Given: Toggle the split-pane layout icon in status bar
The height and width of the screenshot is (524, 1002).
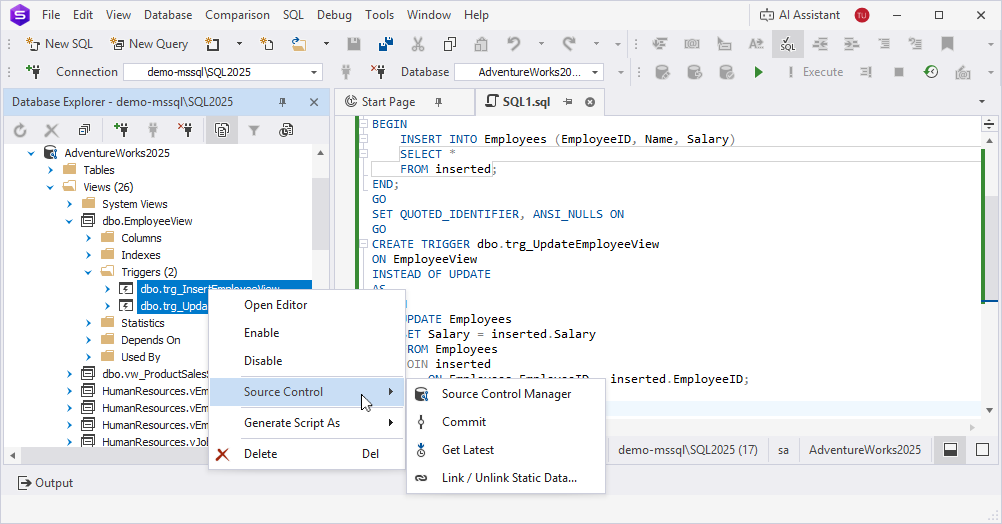Looking at the screenshot, I should [950, 450].
